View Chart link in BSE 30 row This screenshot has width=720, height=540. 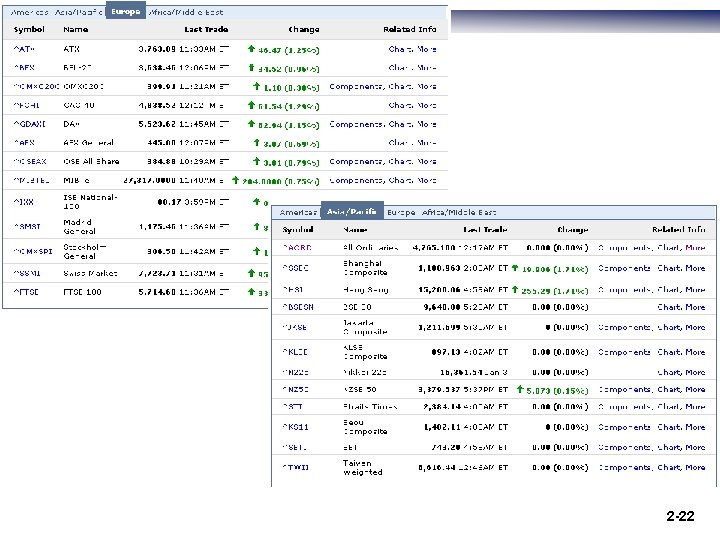point(669,307)
